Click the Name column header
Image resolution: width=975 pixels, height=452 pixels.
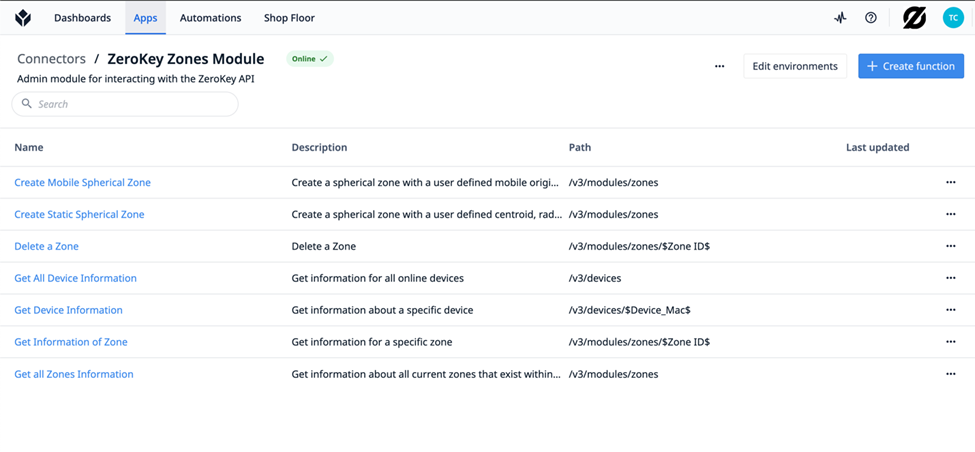point(29,147)
